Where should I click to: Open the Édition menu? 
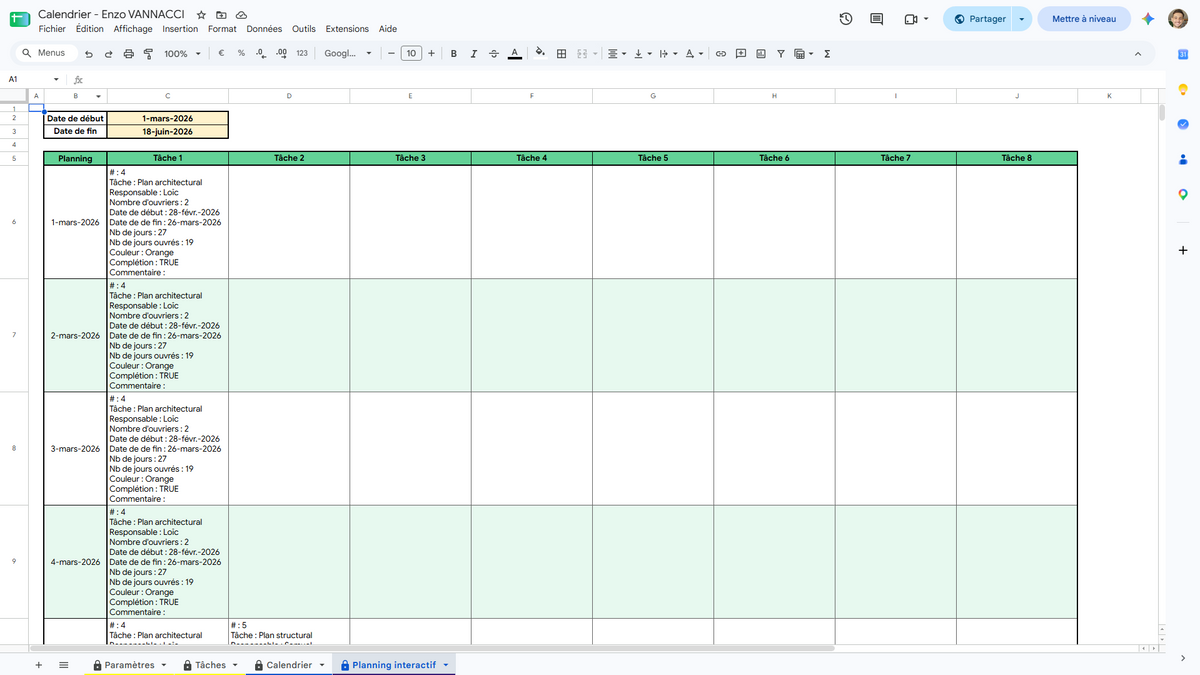coord(89,29)
